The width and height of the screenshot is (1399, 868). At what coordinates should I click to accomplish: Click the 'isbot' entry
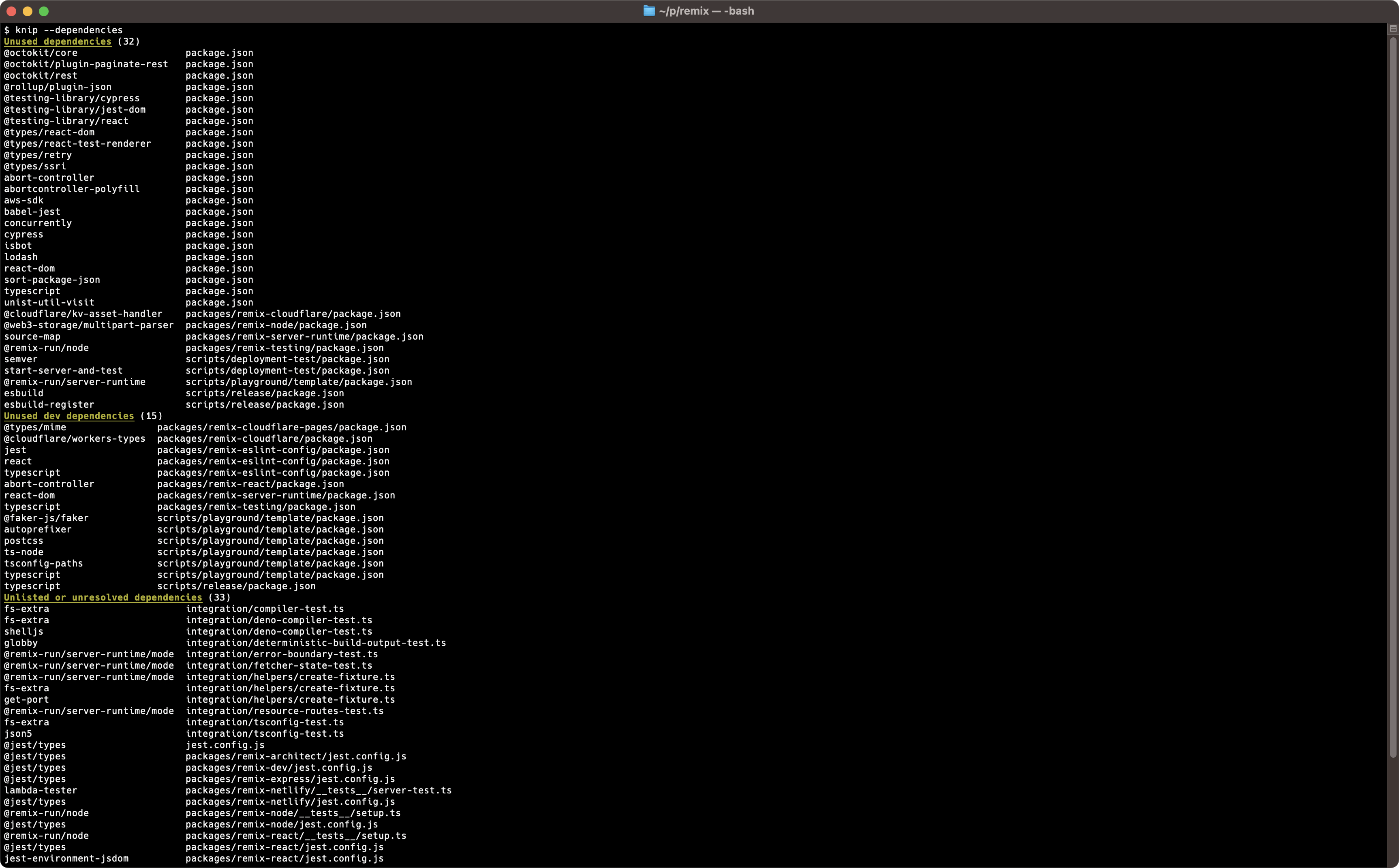tap(18, 246)
